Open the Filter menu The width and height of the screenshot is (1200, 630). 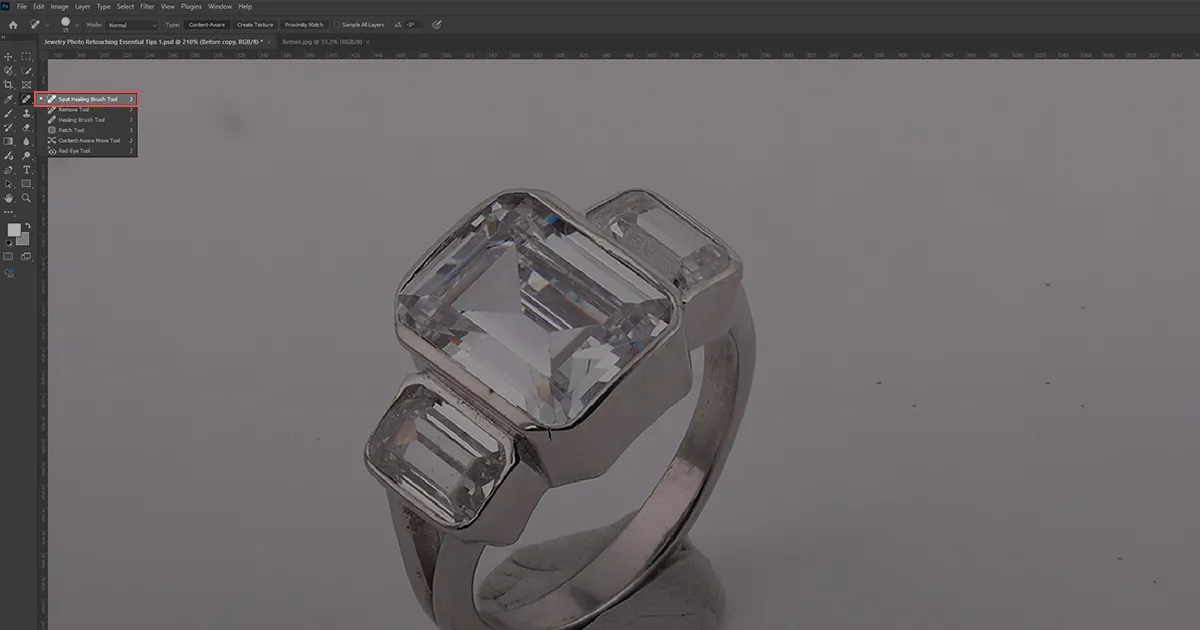point(147,6)
